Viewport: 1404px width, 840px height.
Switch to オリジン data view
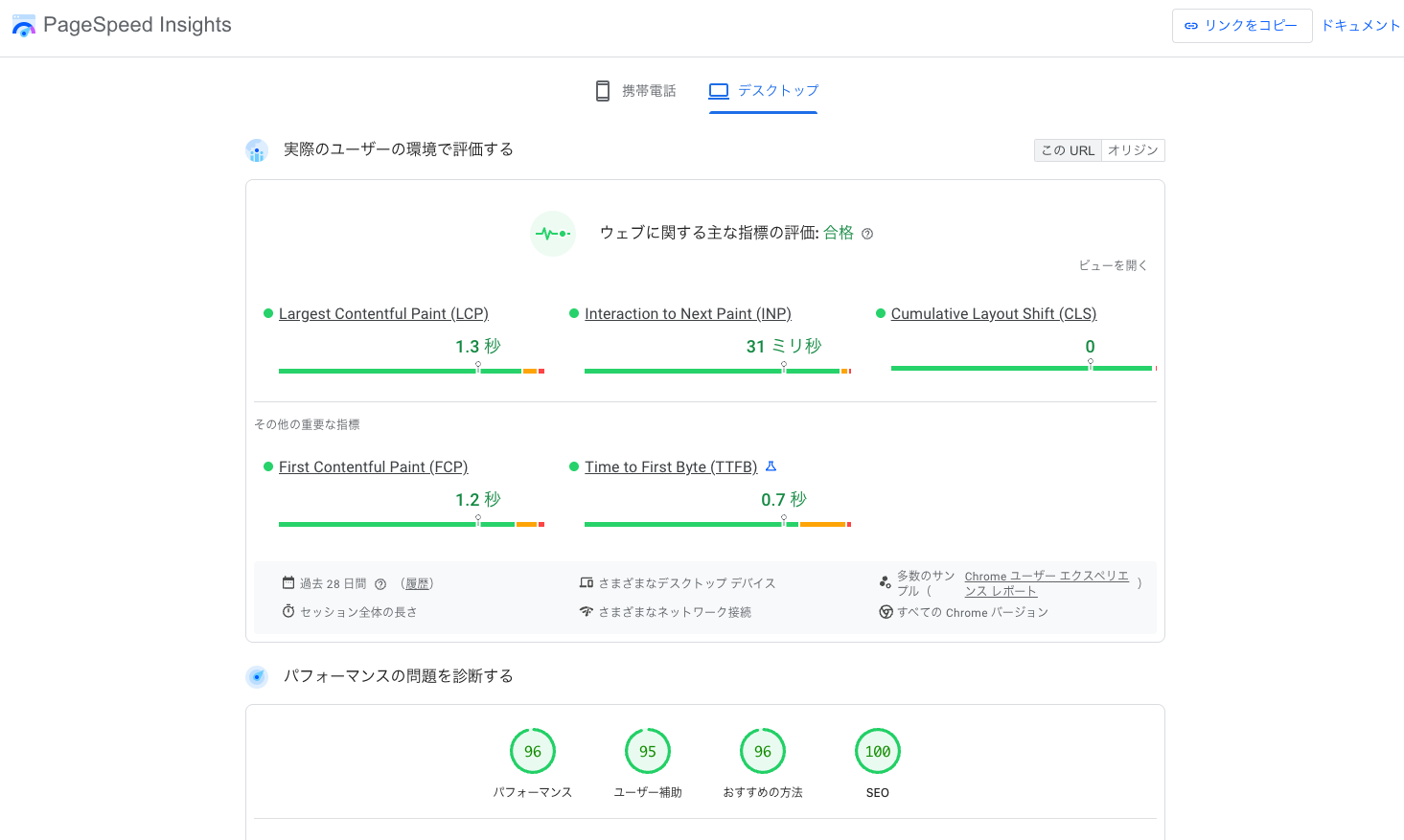click(1133, 150)
